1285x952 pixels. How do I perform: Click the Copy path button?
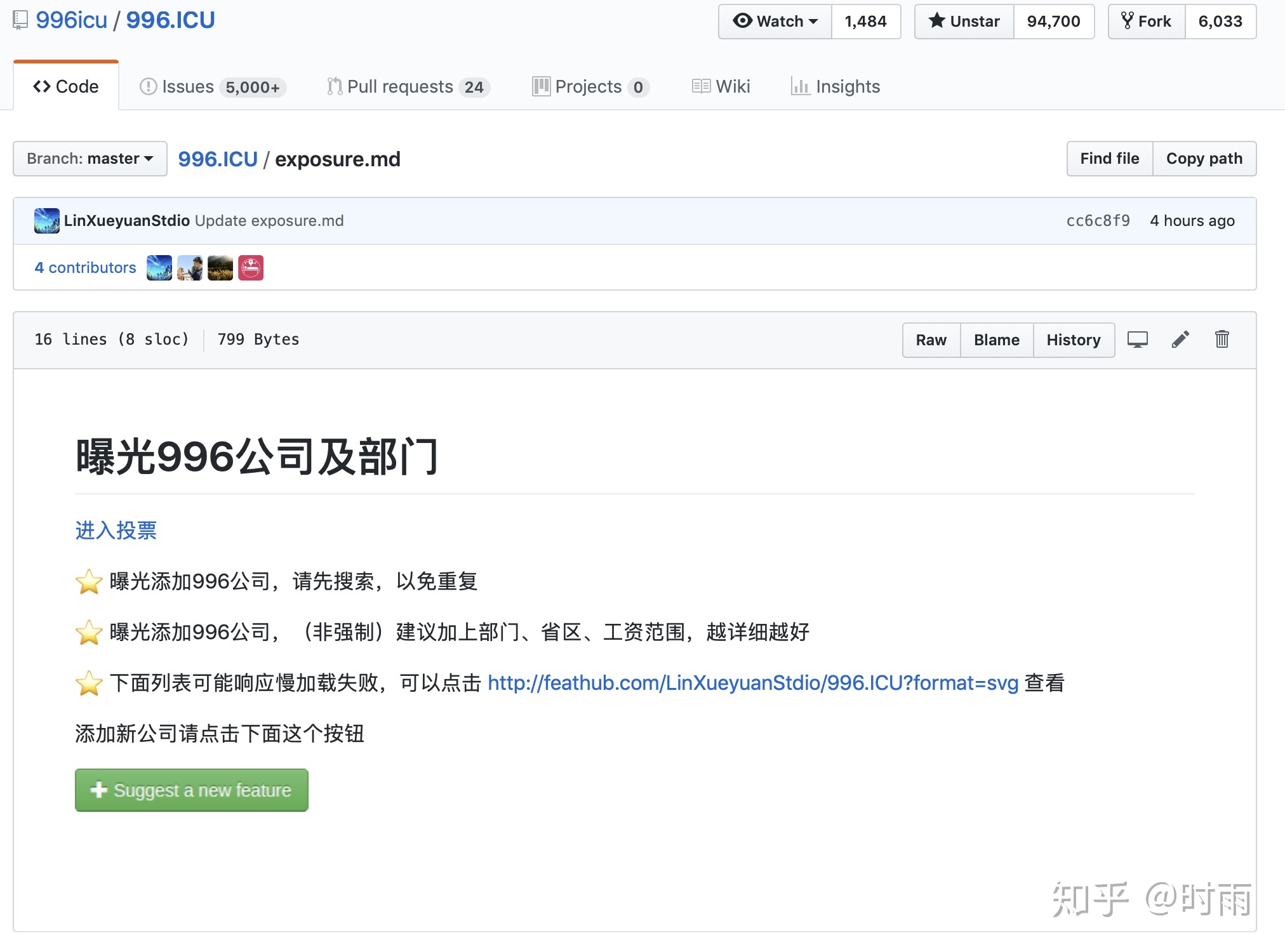(1204, 159)
